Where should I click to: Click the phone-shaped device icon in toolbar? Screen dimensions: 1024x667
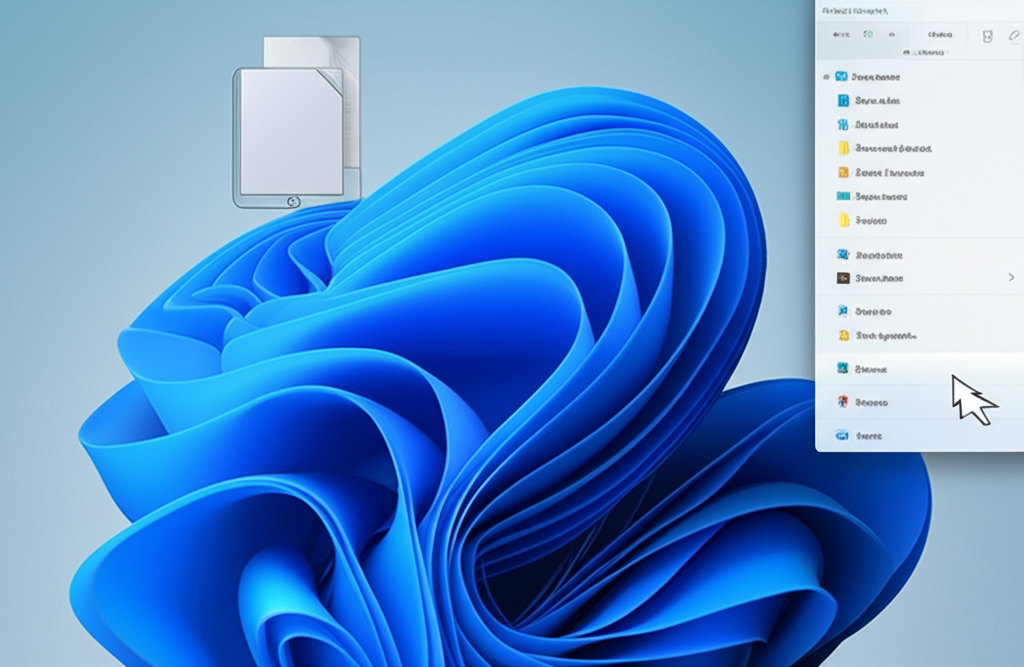(x=987, y=35)
